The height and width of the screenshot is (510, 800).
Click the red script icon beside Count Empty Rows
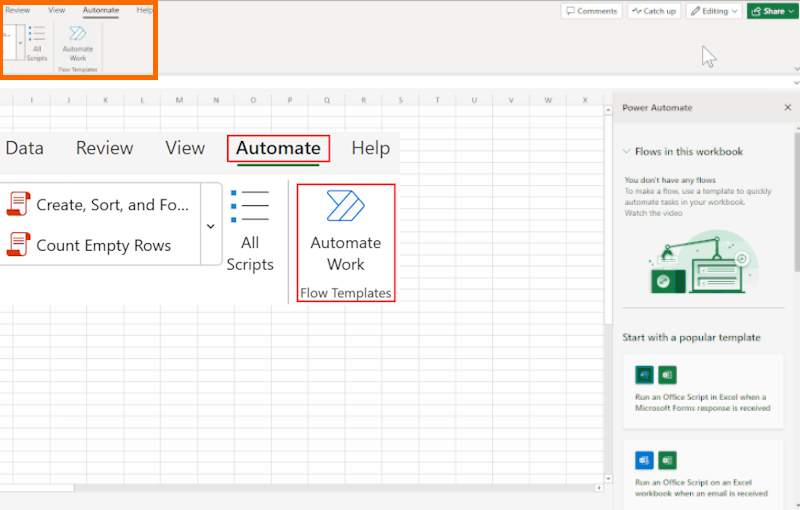pos(18,244)
